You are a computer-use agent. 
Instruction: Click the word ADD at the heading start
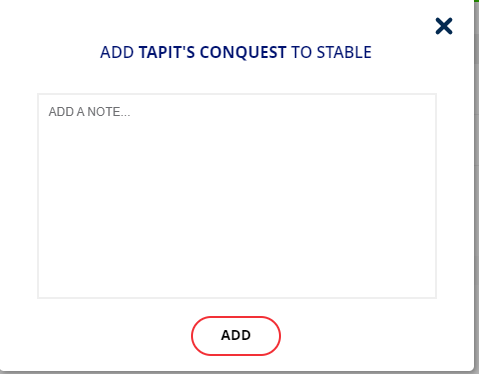(117, 52)
